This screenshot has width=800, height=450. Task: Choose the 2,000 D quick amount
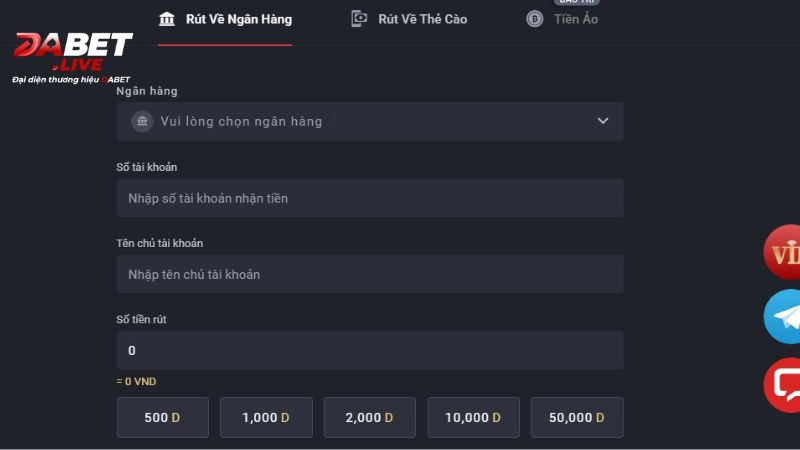click(x=370, y=417)
